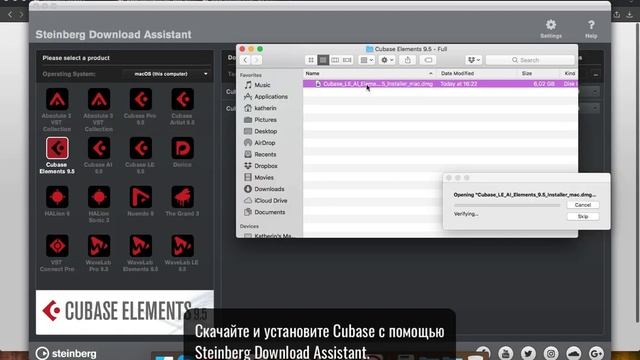The image size is (640, 360).
Task: Go back in the Finder window
Action: click(x=245, y=60)
